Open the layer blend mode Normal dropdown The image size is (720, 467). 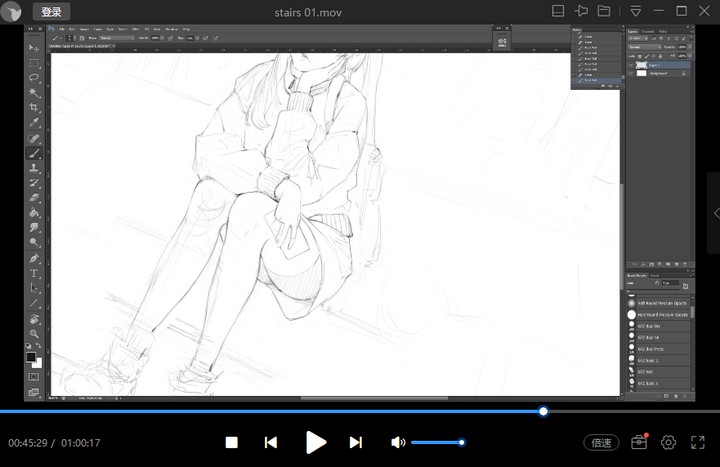click(x=645, y=47)
